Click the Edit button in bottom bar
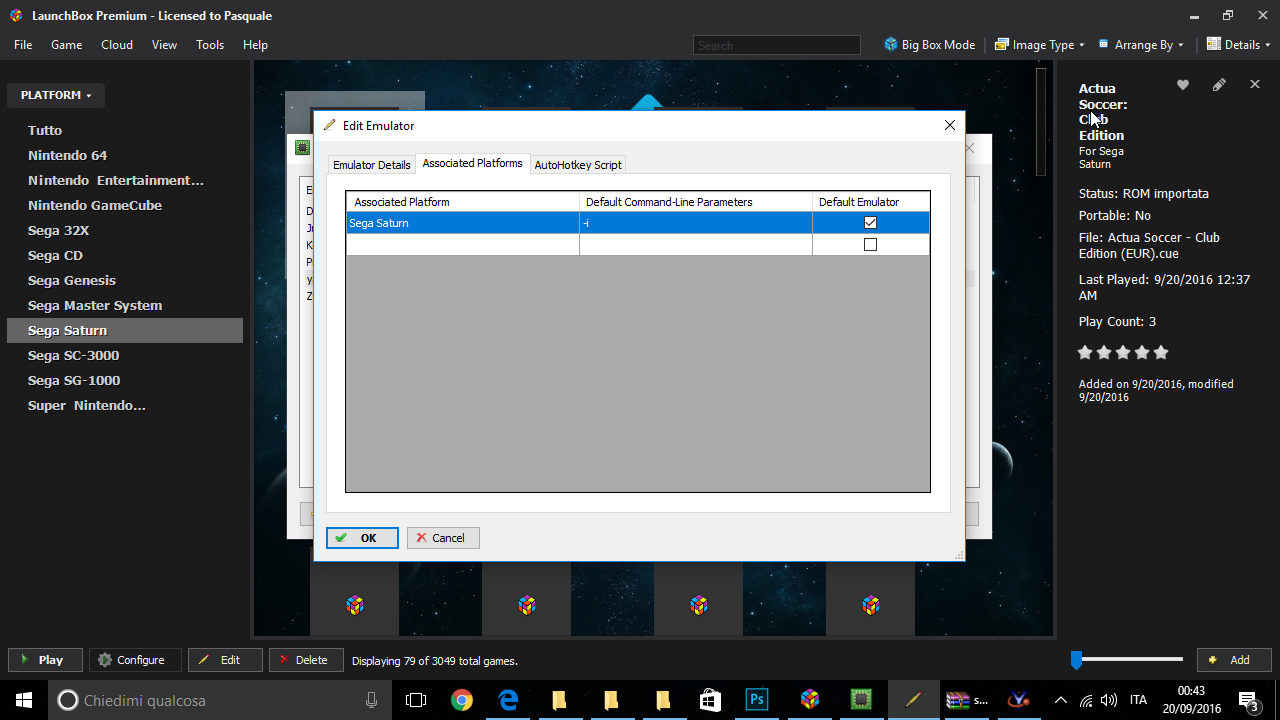 (225, 660)
